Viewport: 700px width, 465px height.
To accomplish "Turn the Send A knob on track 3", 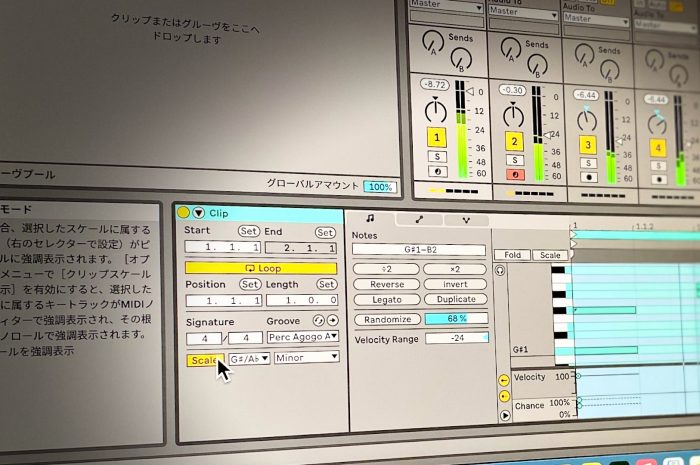I will [584, 55].
